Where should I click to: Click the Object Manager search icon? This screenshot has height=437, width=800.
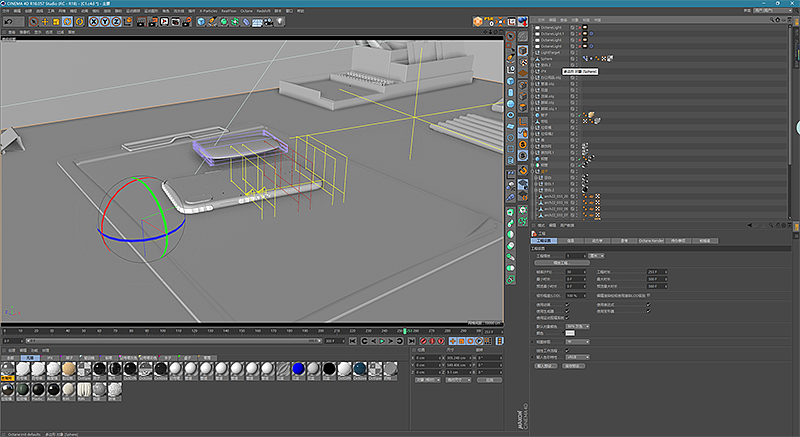[x=772, y=20]
